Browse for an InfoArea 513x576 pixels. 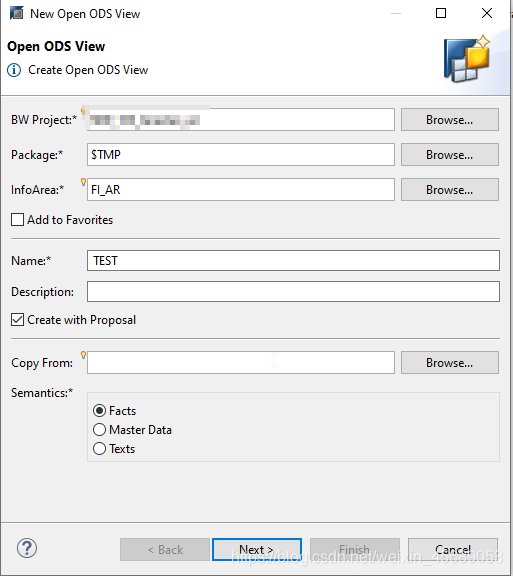pyautogui.click(x=450, y=190)
